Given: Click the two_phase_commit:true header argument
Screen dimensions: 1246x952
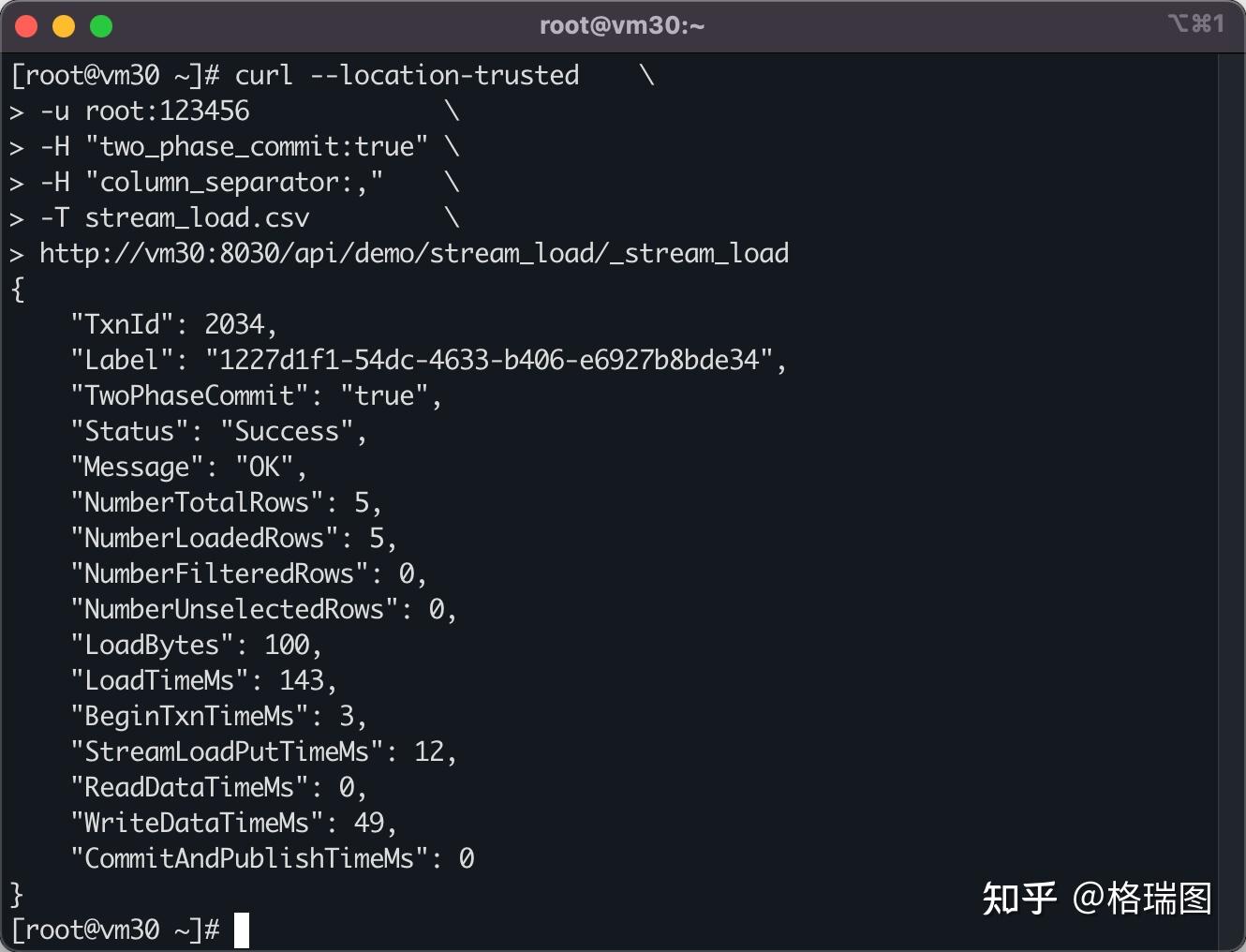Looking at the screenshot, I should pyautogui.click(x=257, y=146).
